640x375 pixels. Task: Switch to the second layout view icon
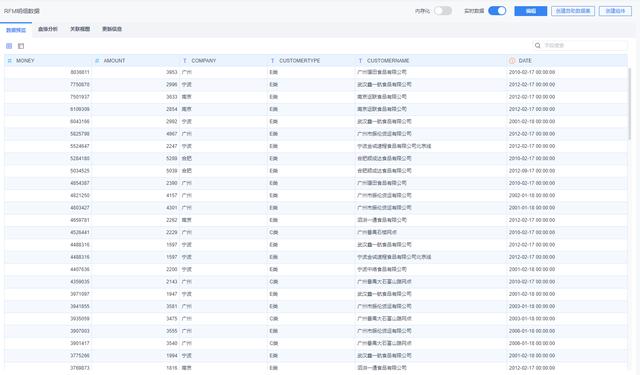(x=21, y=46)
